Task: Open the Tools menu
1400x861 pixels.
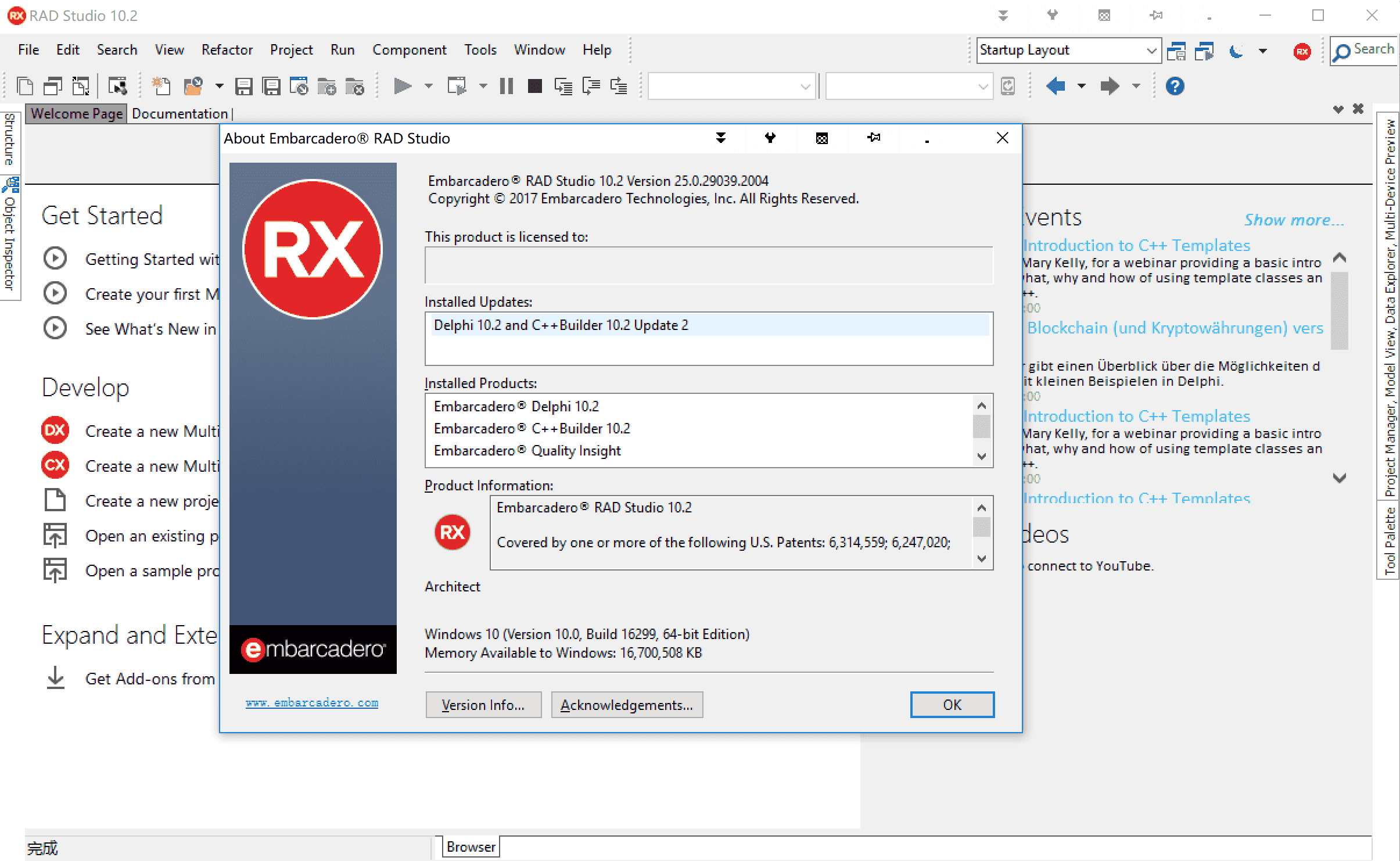Action: (480, 50)
